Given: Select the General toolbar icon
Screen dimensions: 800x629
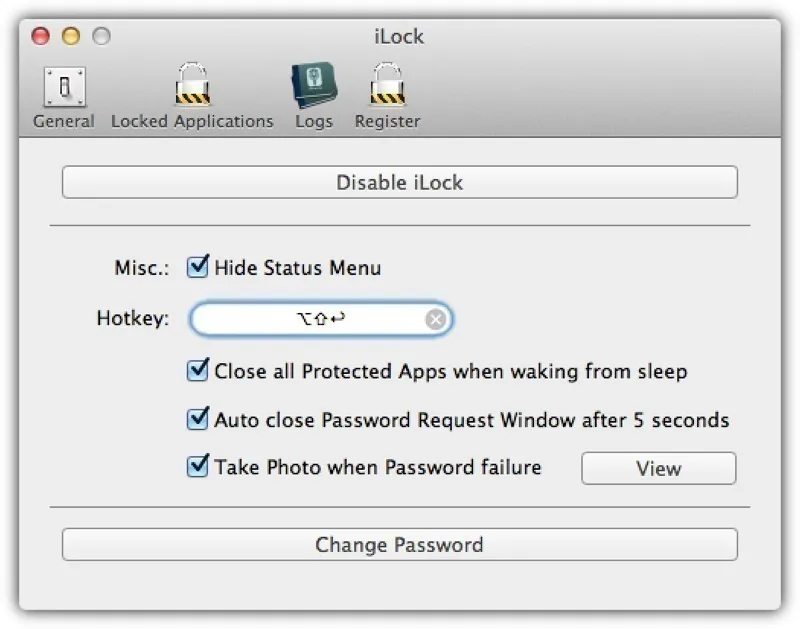Looking at the screenshot, I should click(63, 88).
